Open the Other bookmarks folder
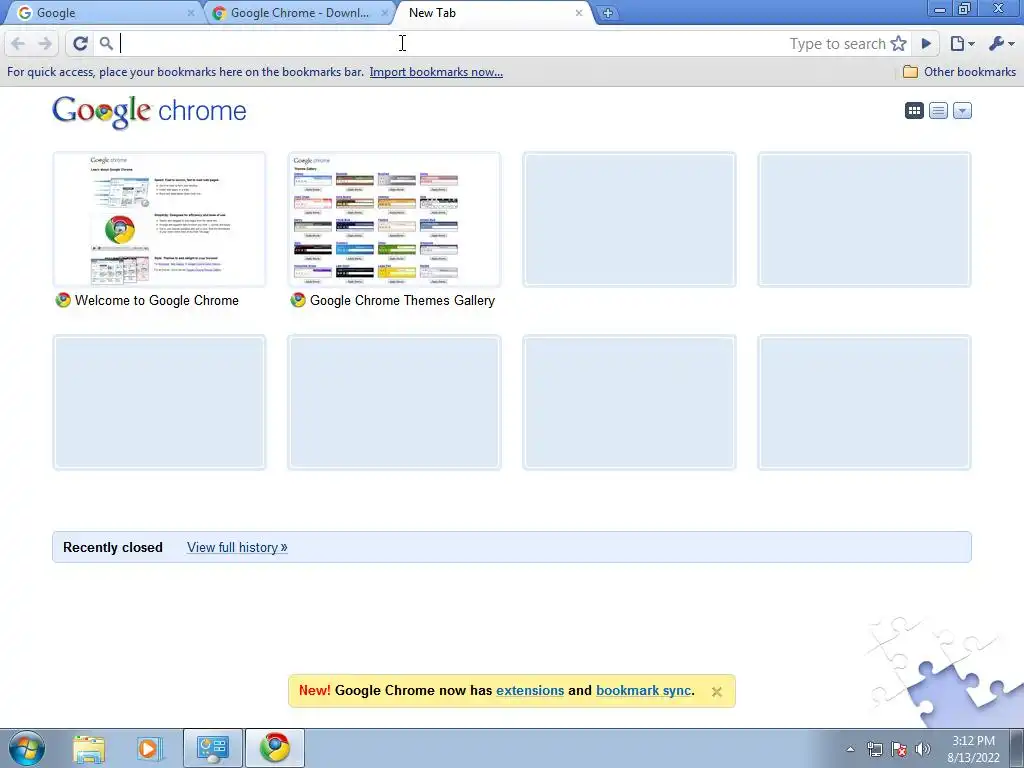This screenshot has width=1024, height=768. click(959, 72)
